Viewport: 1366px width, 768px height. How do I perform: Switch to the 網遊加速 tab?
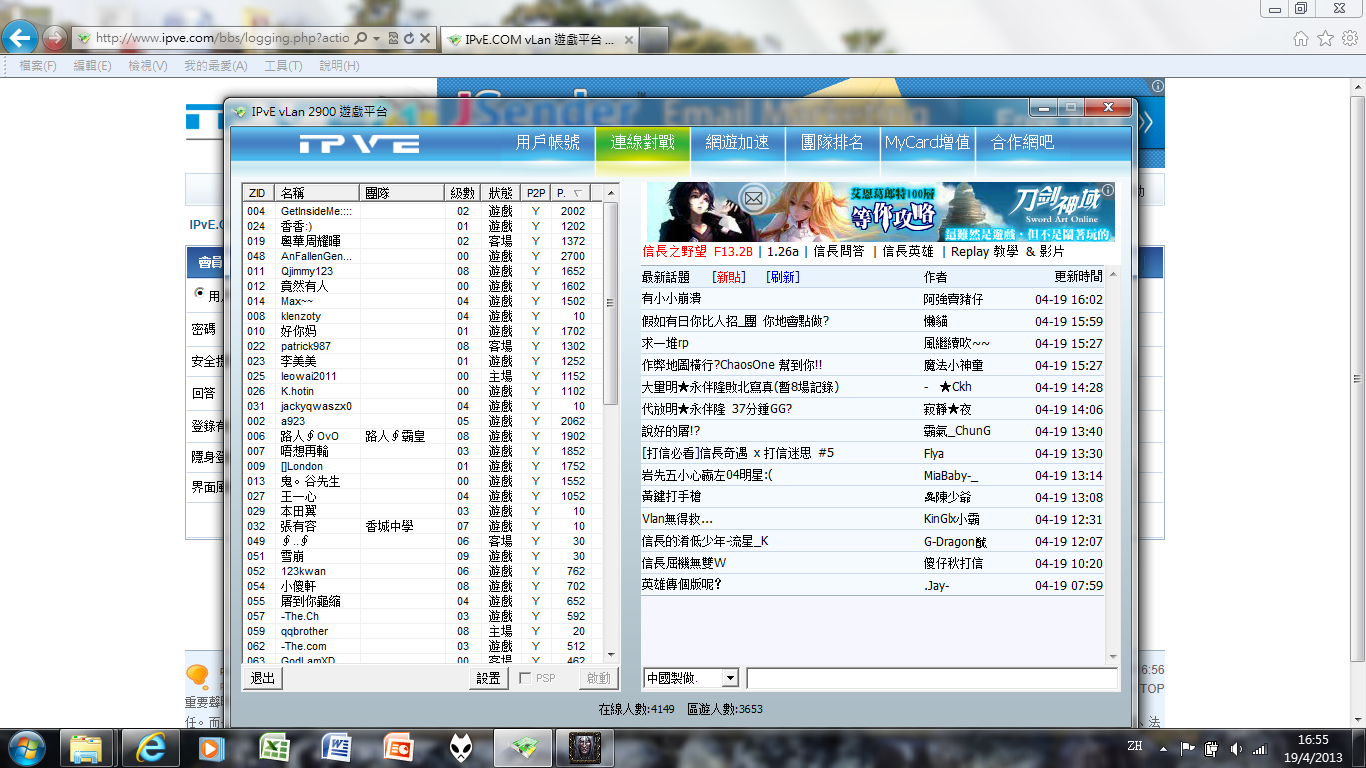pos(737,143)
